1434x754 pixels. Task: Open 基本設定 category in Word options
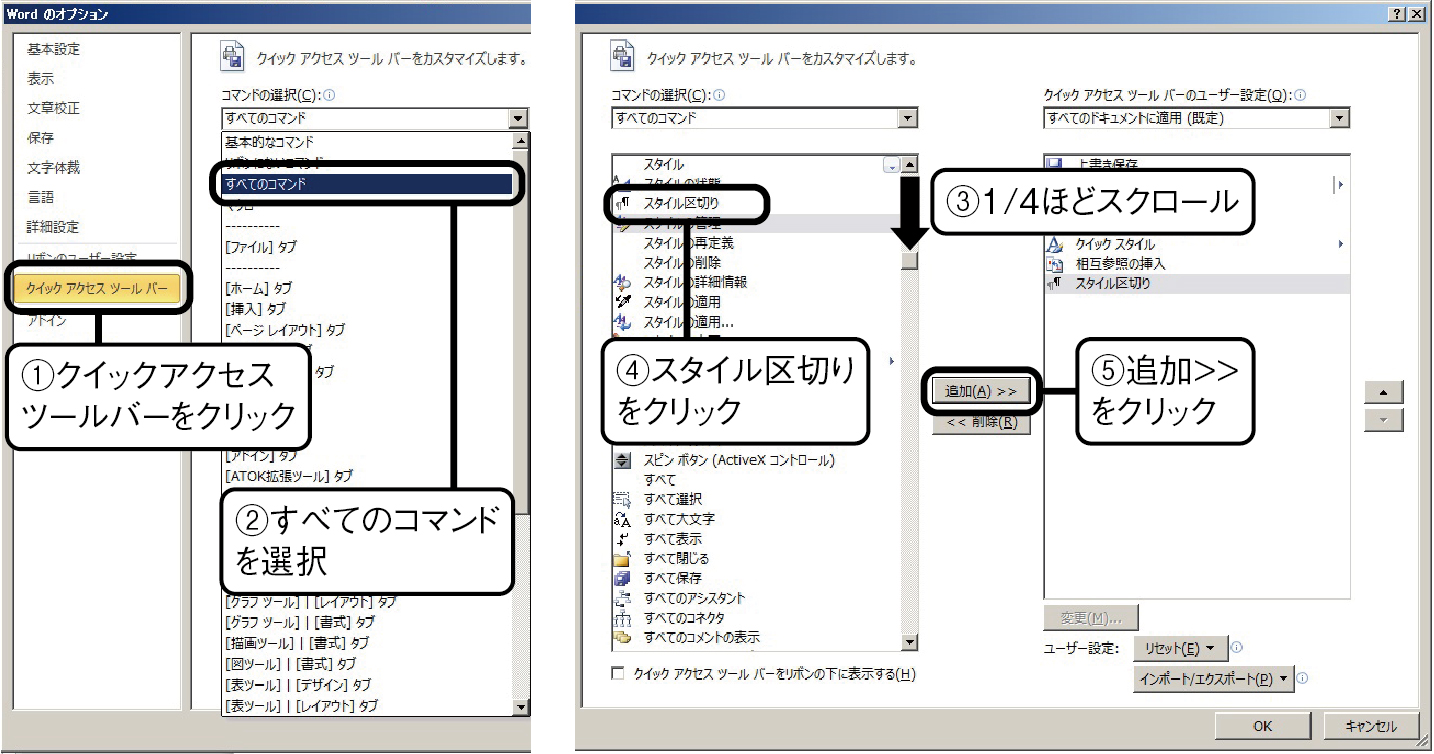click(x=54, y=49)
